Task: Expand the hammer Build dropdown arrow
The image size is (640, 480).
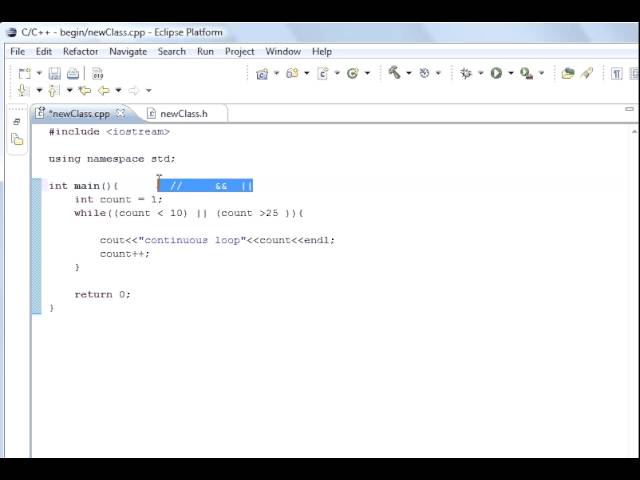Action: coord(409,73)
